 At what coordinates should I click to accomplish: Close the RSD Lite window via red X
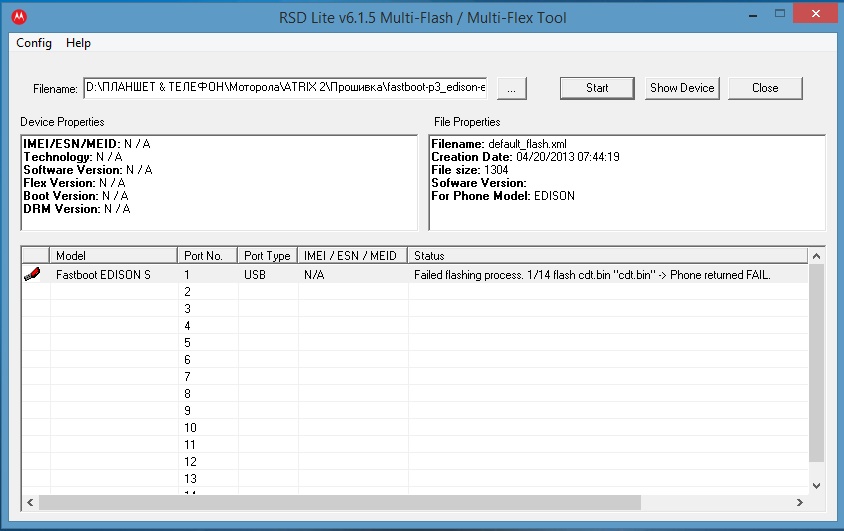coord(815,14)
